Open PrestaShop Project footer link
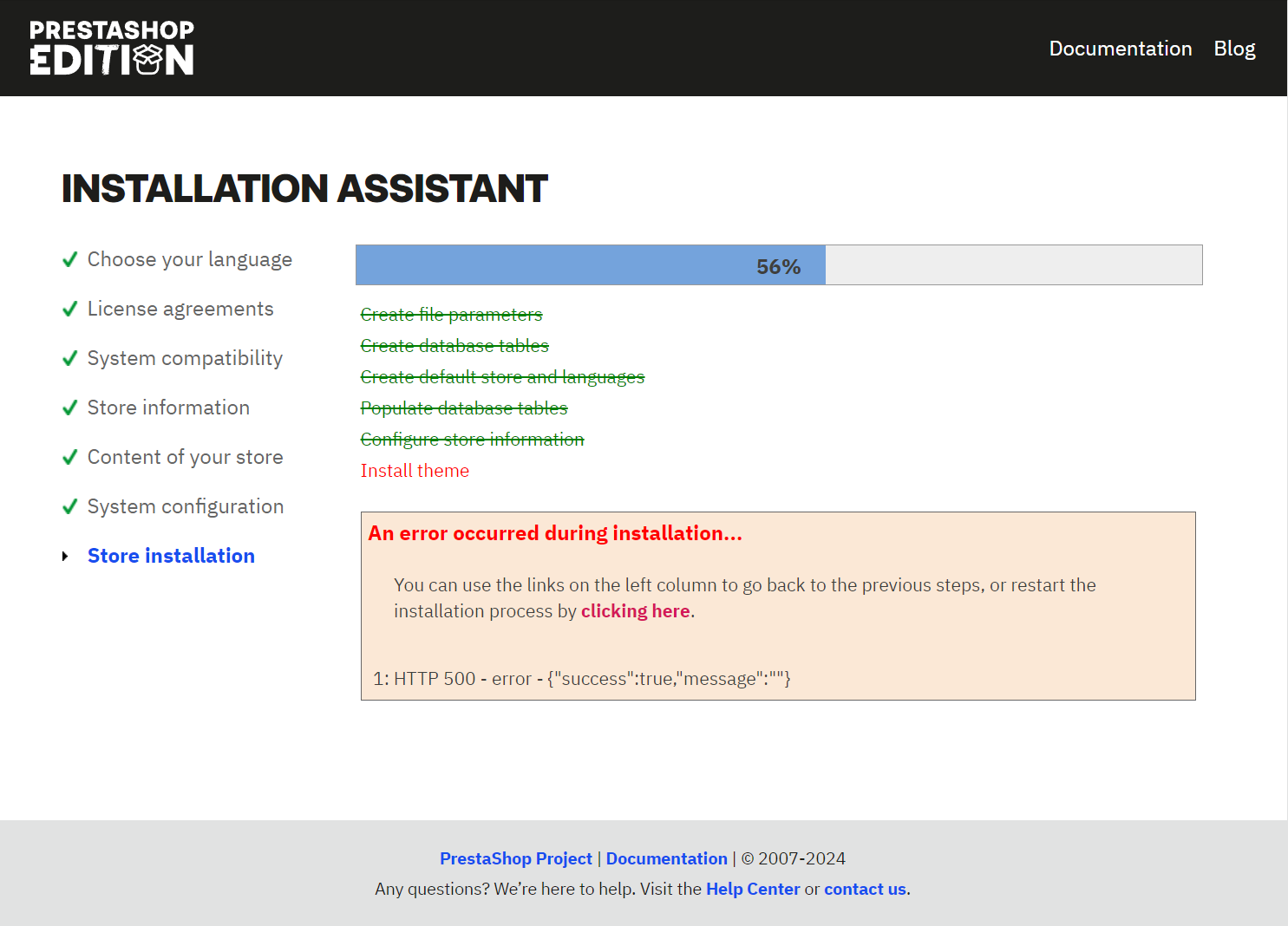The height and width of the screenshot is (926, 1288). tap(516, 858)
